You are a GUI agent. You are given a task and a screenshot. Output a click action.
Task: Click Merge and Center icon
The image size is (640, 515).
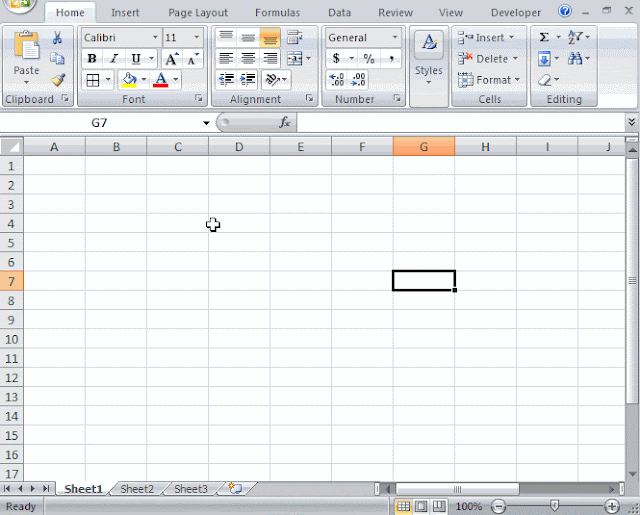295,59
